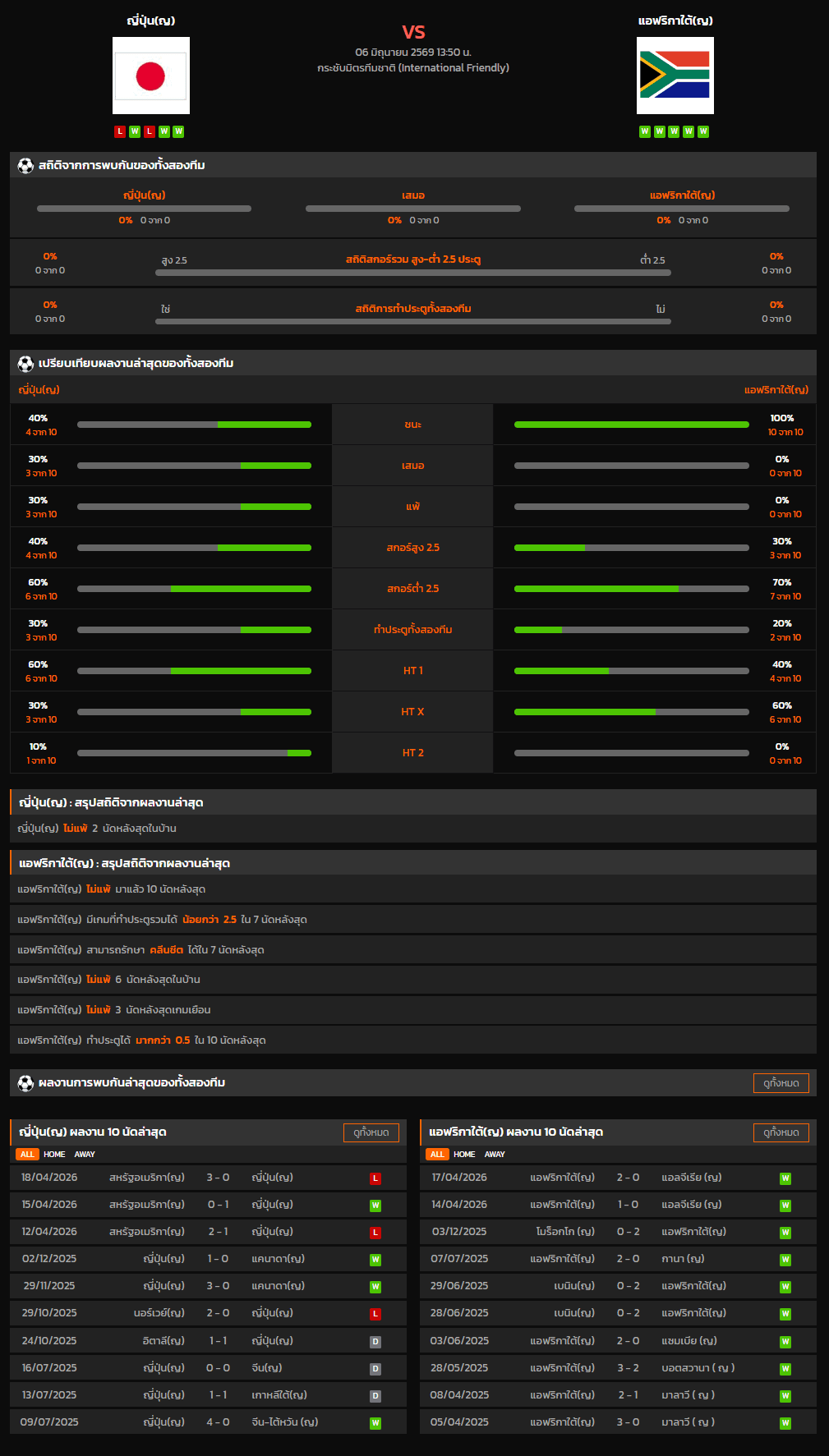The image size is (829, 1456).
Task: Click W result badge for 17/04/2026 match
Action: coord(785,1178)
